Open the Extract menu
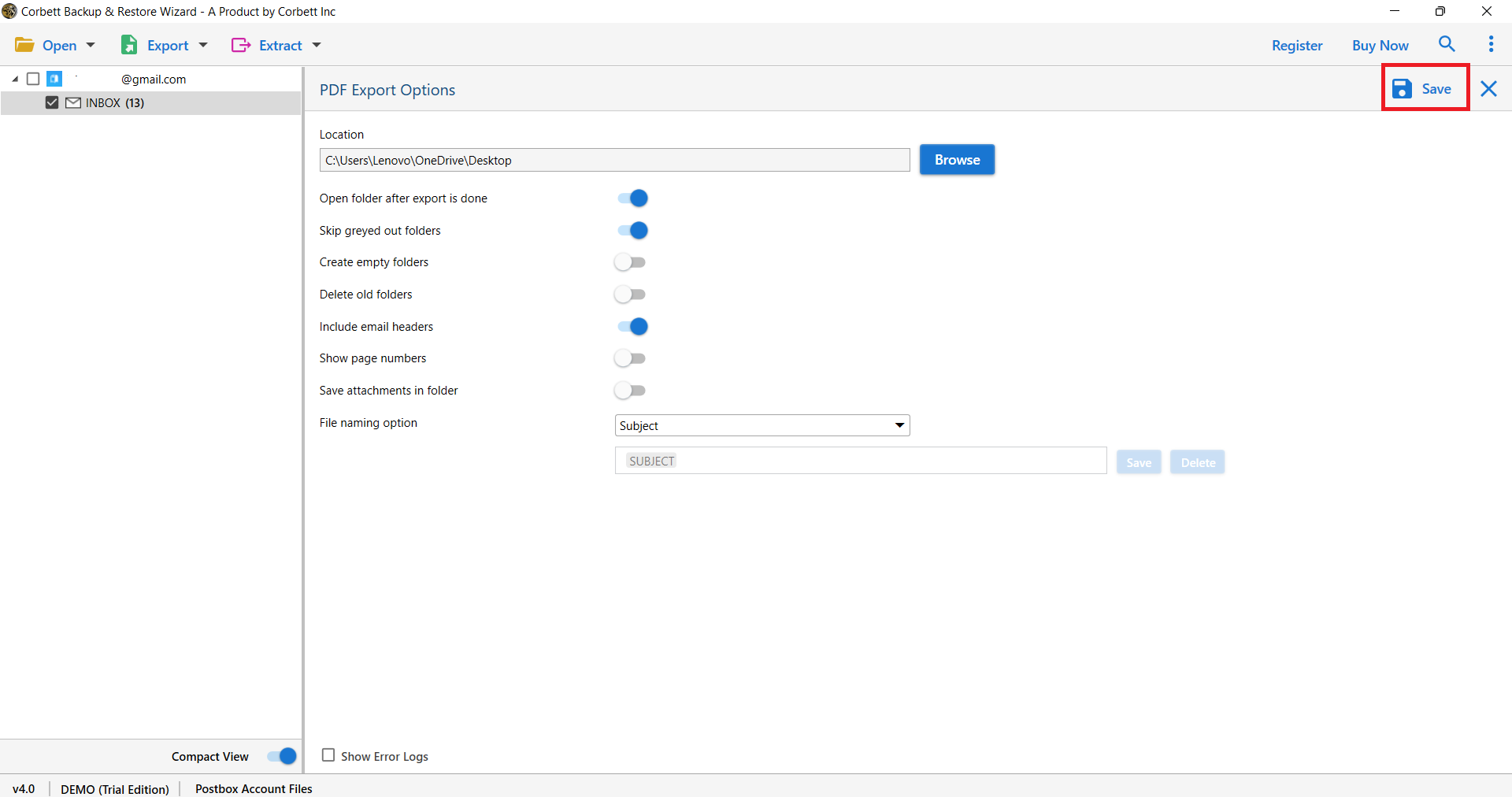Viewport: 1512px width, 797px height. pyautogui.click(x=276, y=45)
